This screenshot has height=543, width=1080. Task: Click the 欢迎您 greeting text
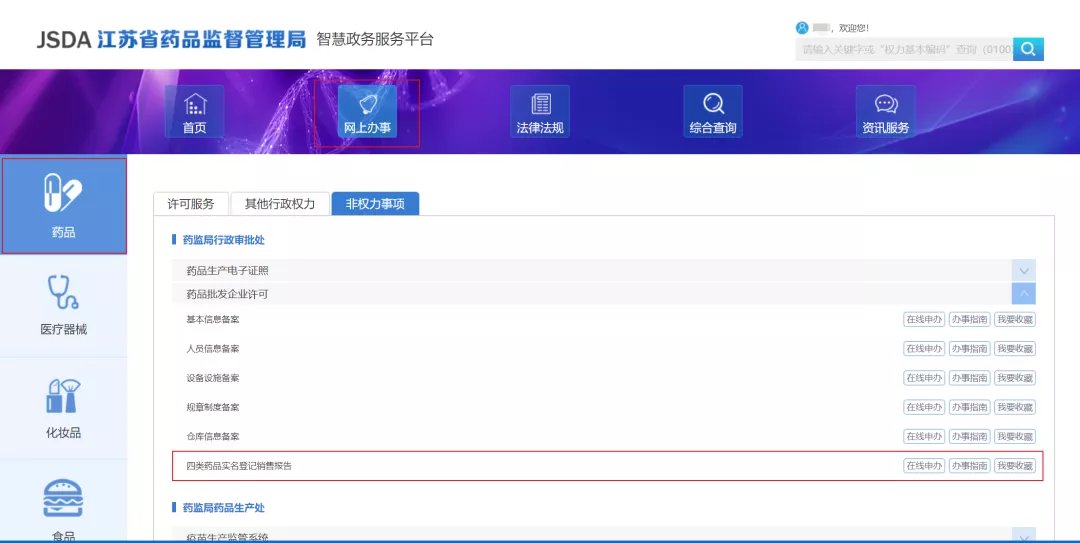pyautogui.click(x=854, y=28)
